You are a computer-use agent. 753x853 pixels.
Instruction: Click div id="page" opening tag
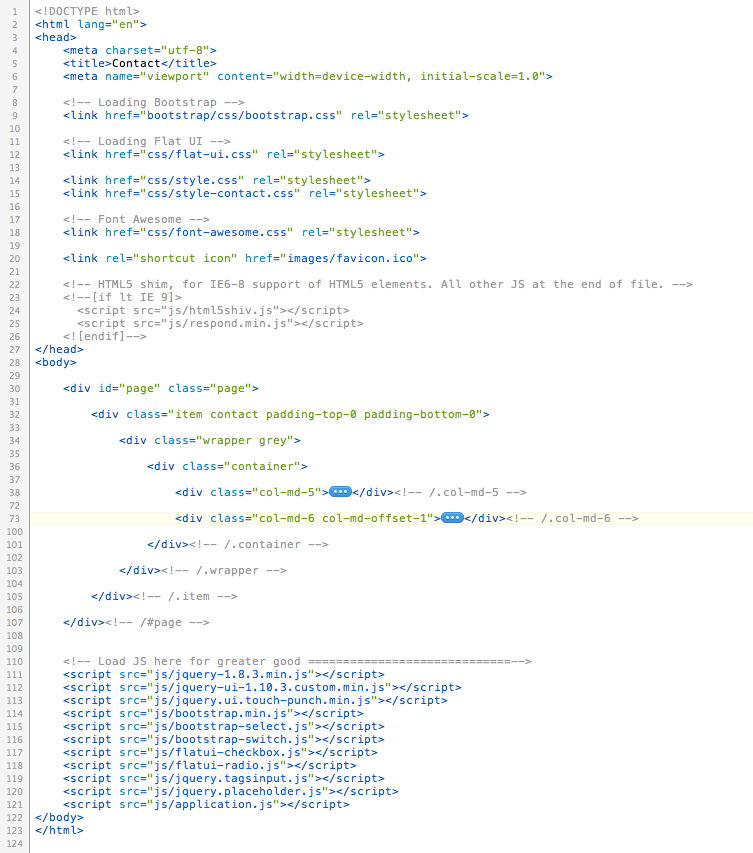tap(161, 388)
